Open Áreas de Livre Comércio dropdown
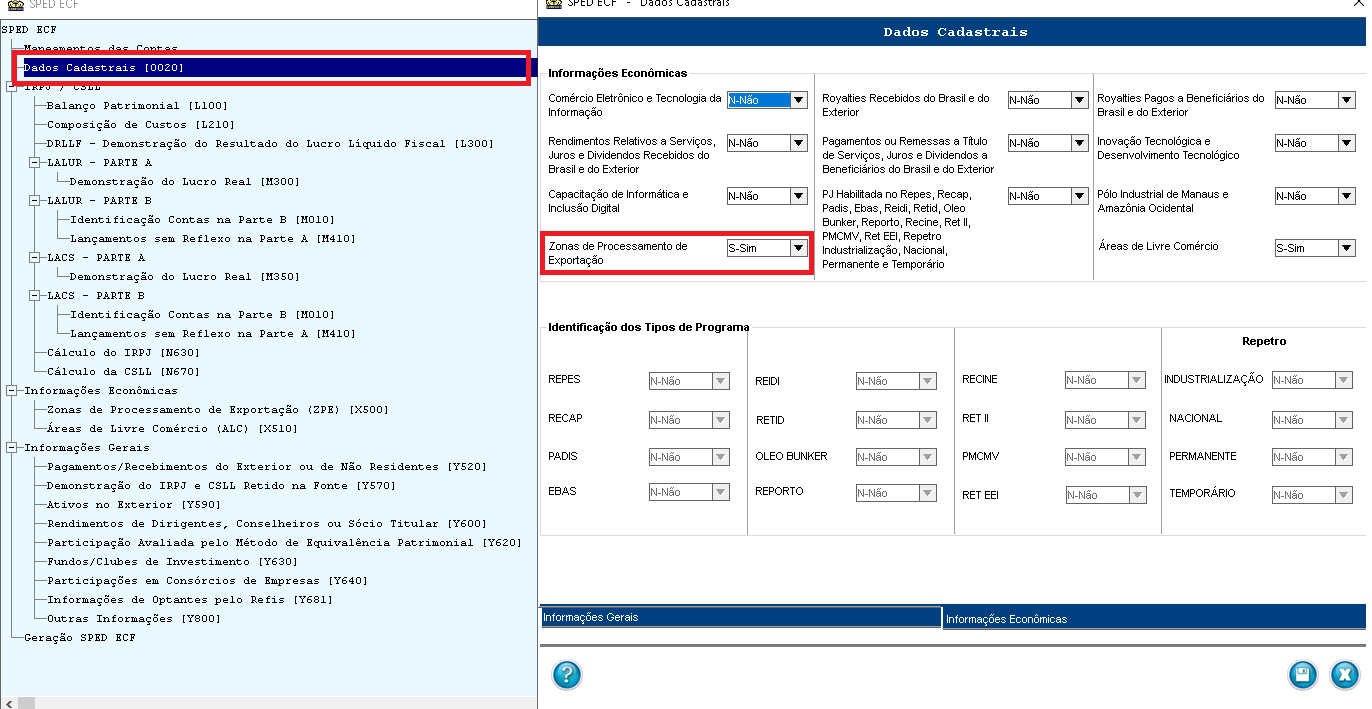The image size is (1372, 709). pyautogui.click(x=1346, y=248)
